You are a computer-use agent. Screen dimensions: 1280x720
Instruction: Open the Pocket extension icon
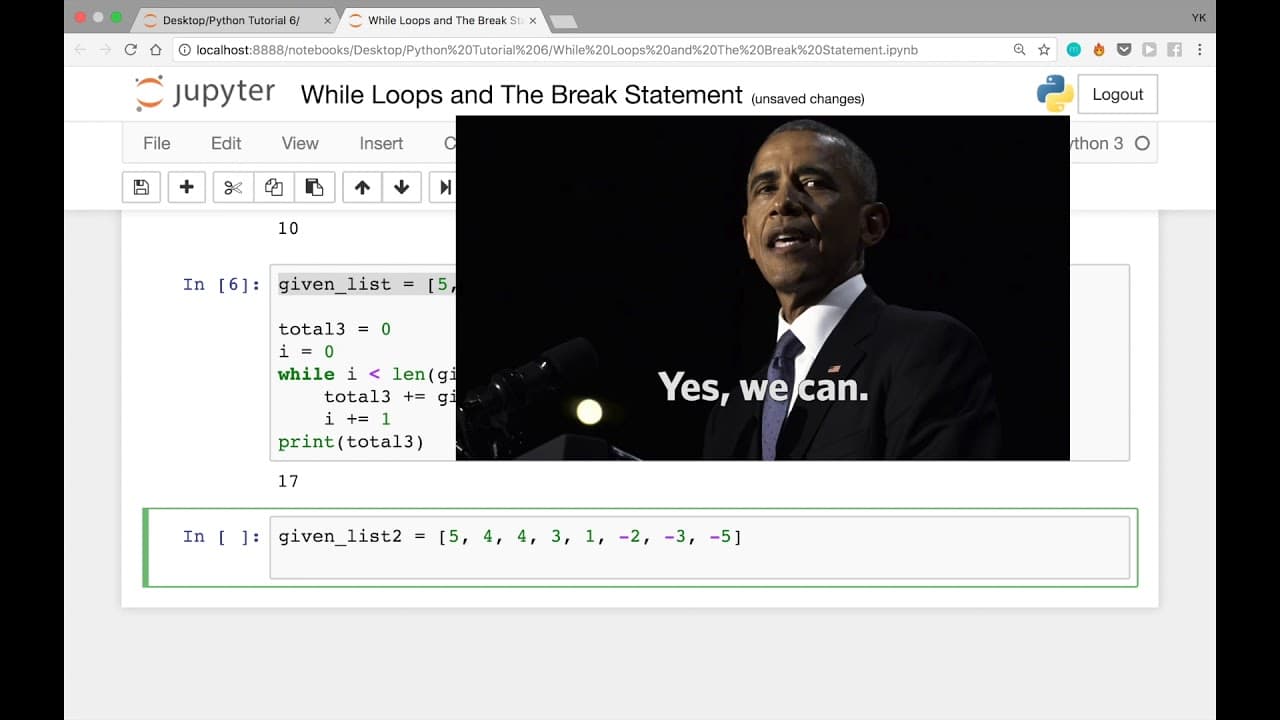click(1124, 49)
